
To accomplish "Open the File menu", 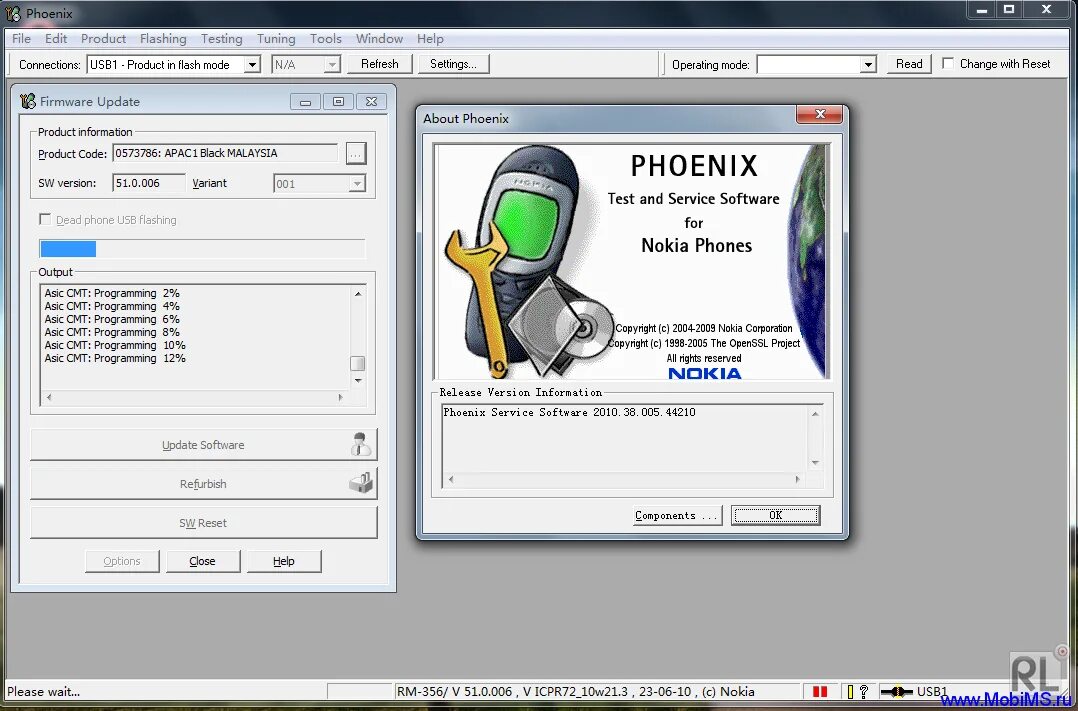I will [x=21, y=39].
